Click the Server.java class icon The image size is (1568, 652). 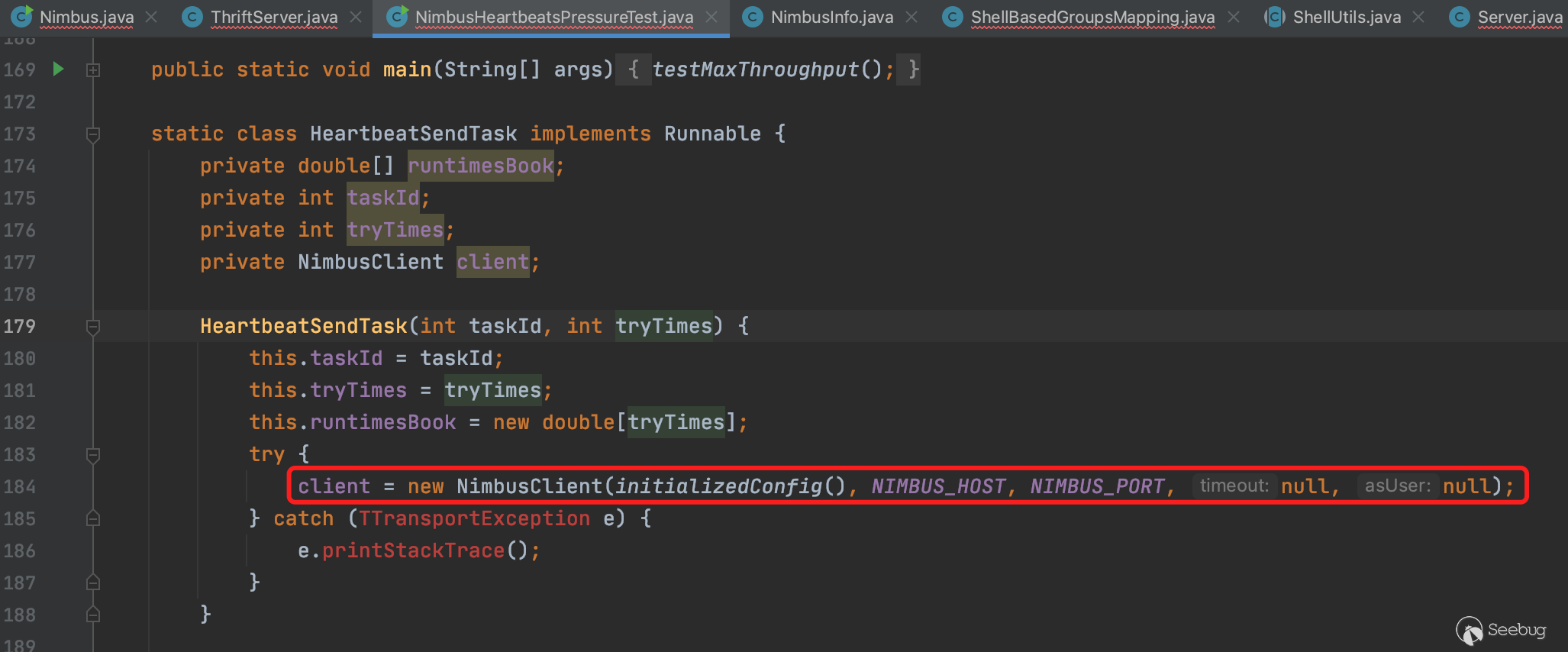tap(1460, 17)
